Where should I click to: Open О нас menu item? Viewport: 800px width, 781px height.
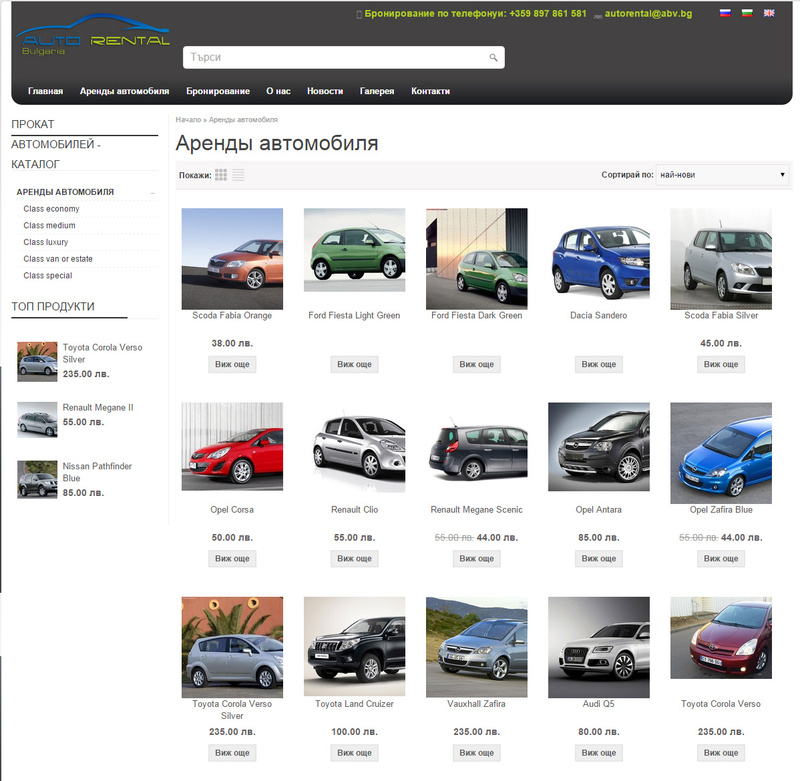click(x=278, y=91)
